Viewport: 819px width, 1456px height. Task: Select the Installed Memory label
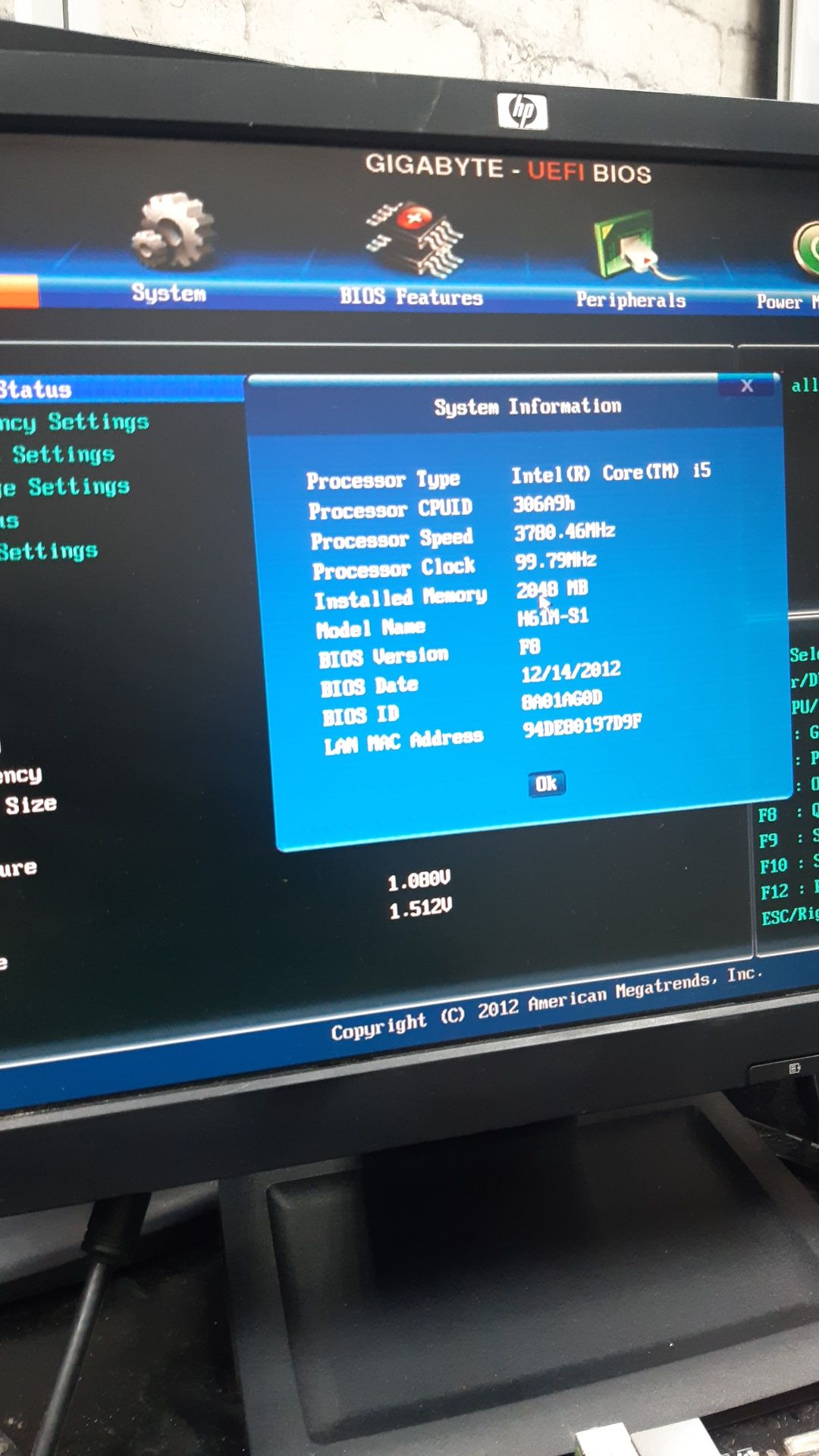click(400, 598)
